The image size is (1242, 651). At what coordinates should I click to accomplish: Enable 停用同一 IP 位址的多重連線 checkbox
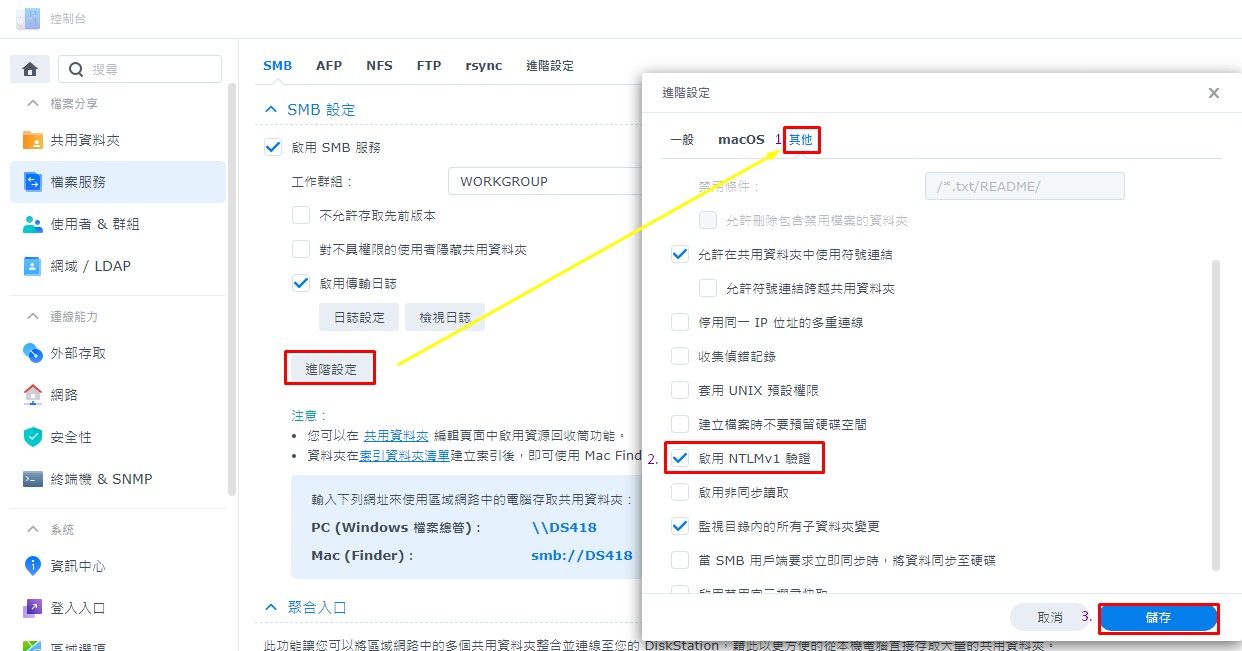point(680,323)
